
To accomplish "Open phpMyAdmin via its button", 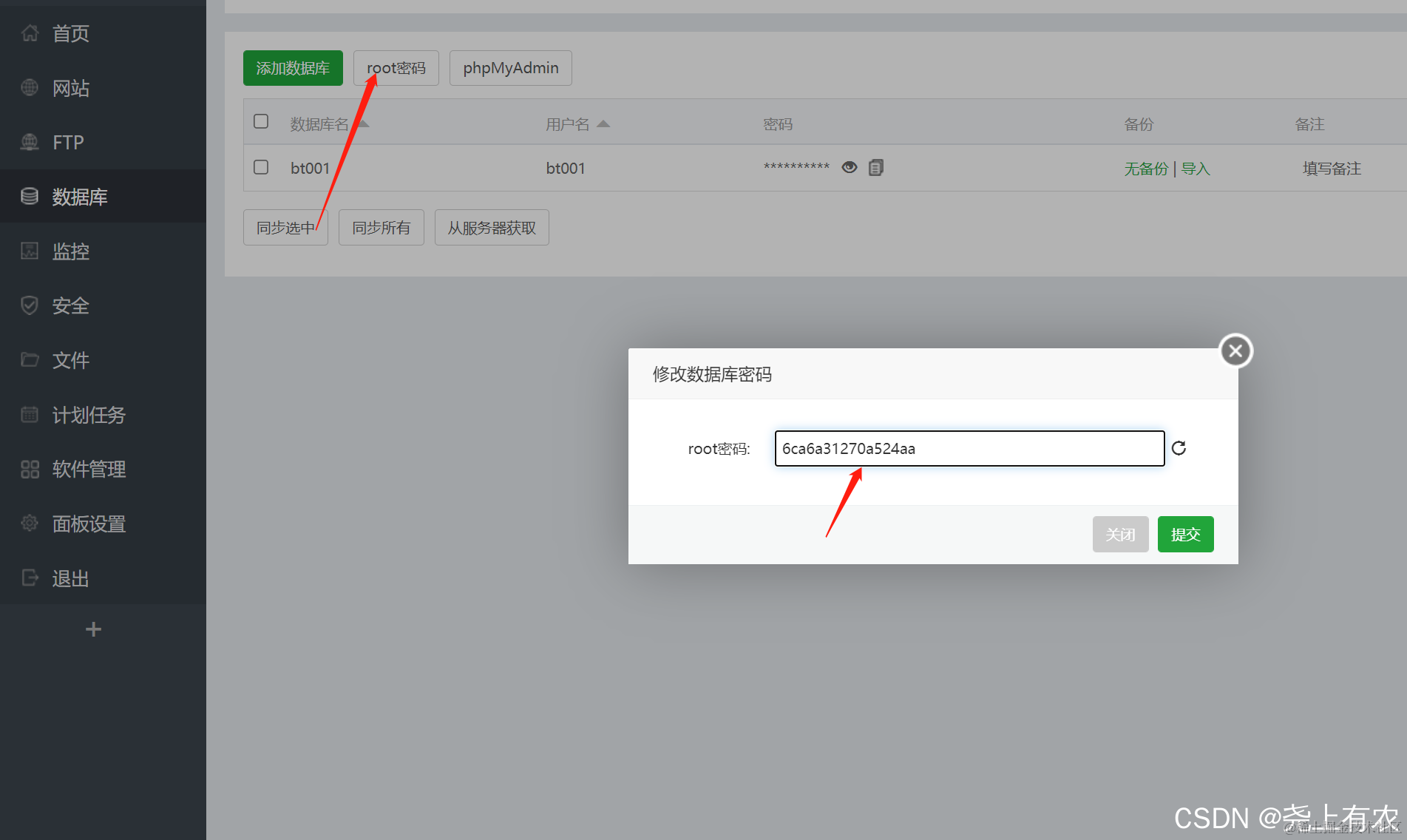I will click(x=511, y=68).
